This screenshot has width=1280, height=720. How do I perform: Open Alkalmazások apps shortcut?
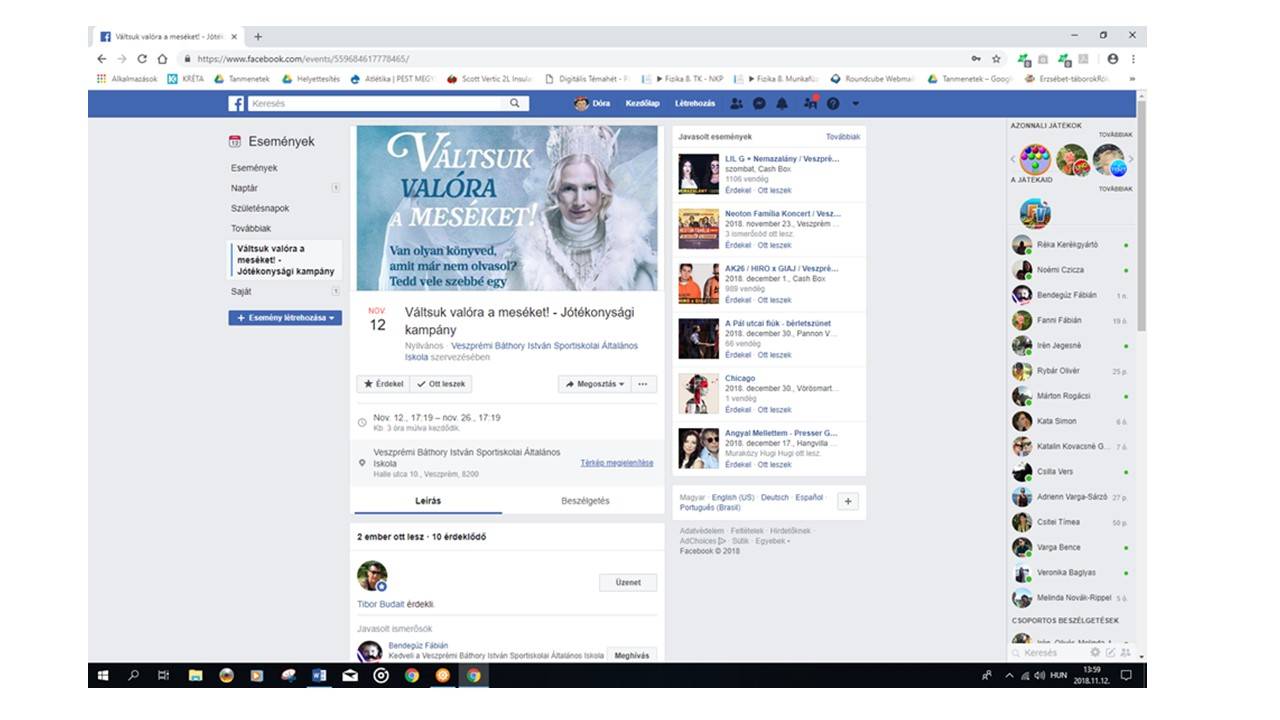(x=127, y=79)
